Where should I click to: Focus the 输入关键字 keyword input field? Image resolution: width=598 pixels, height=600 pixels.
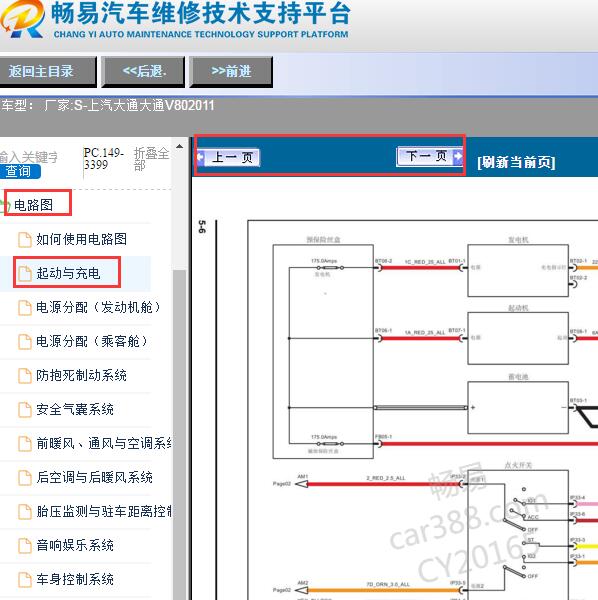point(29,157)
